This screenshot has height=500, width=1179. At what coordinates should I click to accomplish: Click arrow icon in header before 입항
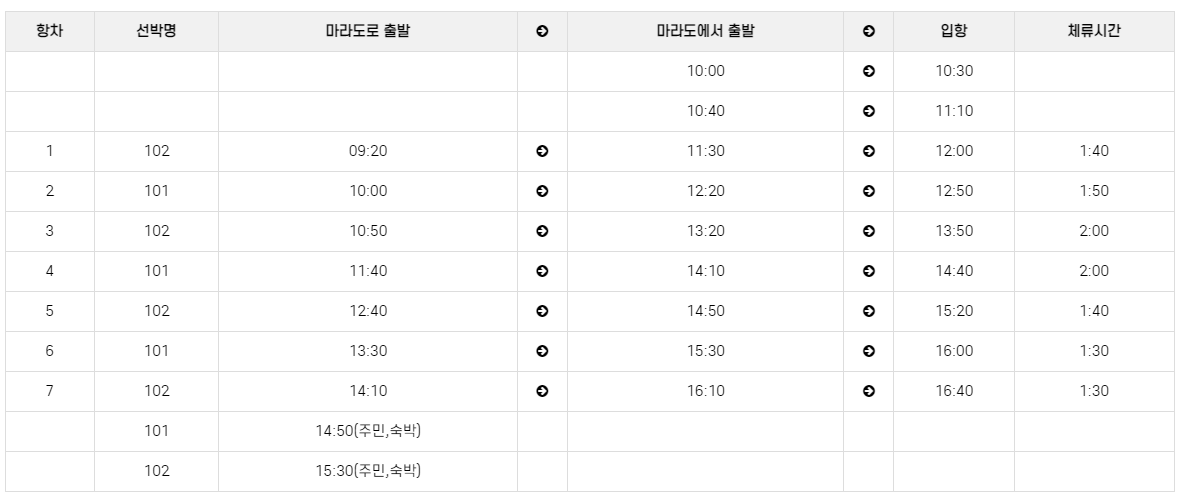[868, 32]
